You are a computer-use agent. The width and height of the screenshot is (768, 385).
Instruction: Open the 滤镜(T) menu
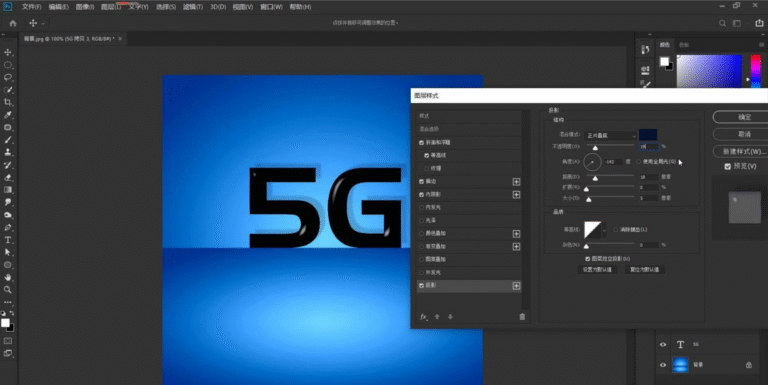click(193, 7)
